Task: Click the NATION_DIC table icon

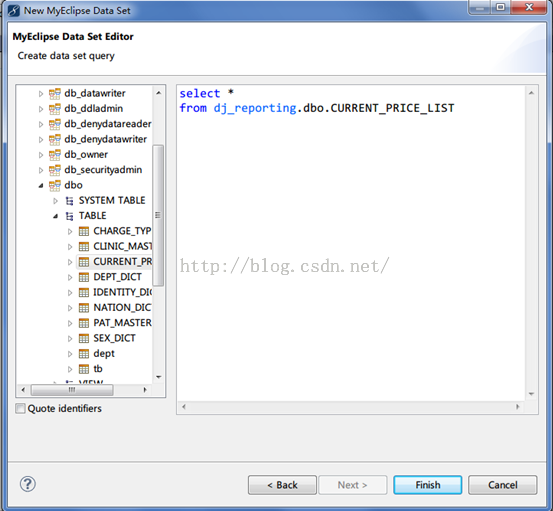Action: pos(84,308)
